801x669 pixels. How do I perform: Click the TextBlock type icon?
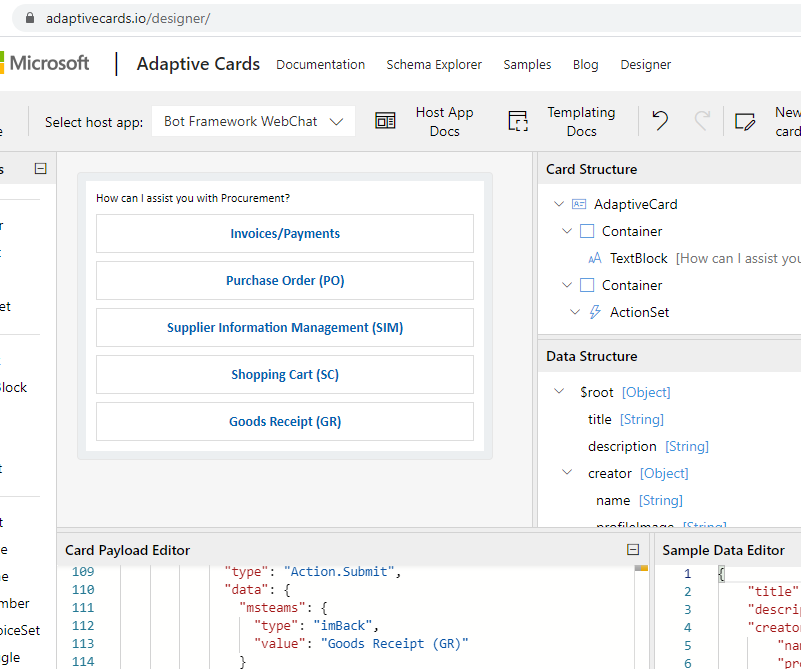595,258
